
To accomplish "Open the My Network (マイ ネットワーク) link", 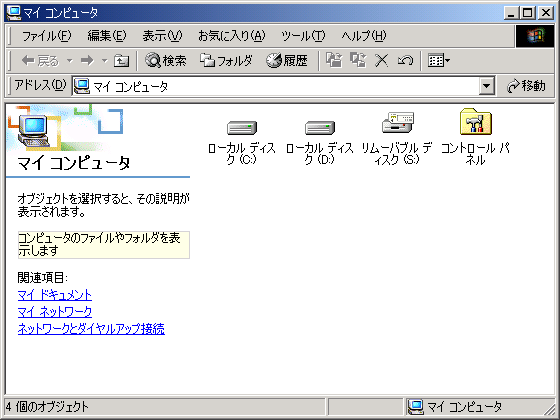I will tap(55, 312).
